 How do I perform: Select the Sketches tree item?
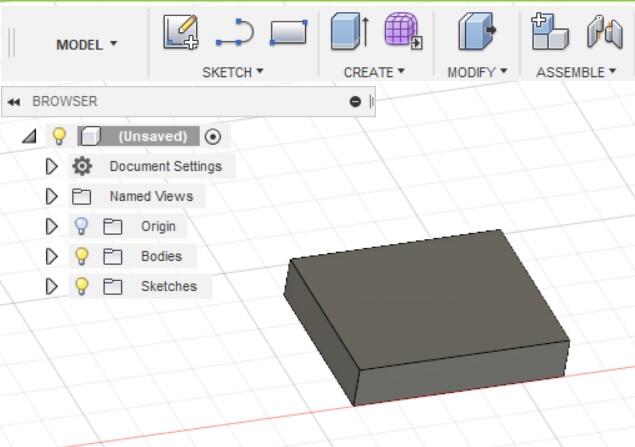click(x=169, y=286)
